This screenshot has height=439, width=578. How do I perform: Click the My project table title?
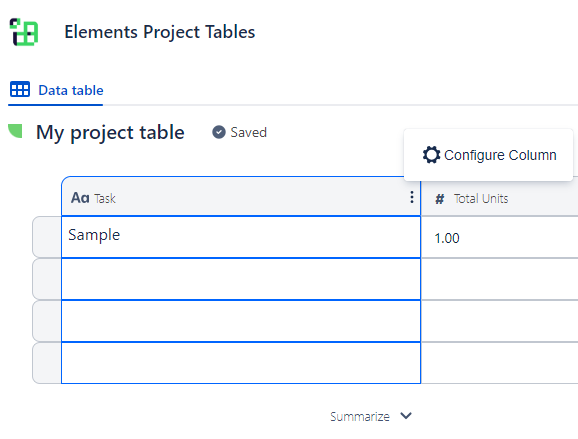pyautogui.click(x=110, y=132)
